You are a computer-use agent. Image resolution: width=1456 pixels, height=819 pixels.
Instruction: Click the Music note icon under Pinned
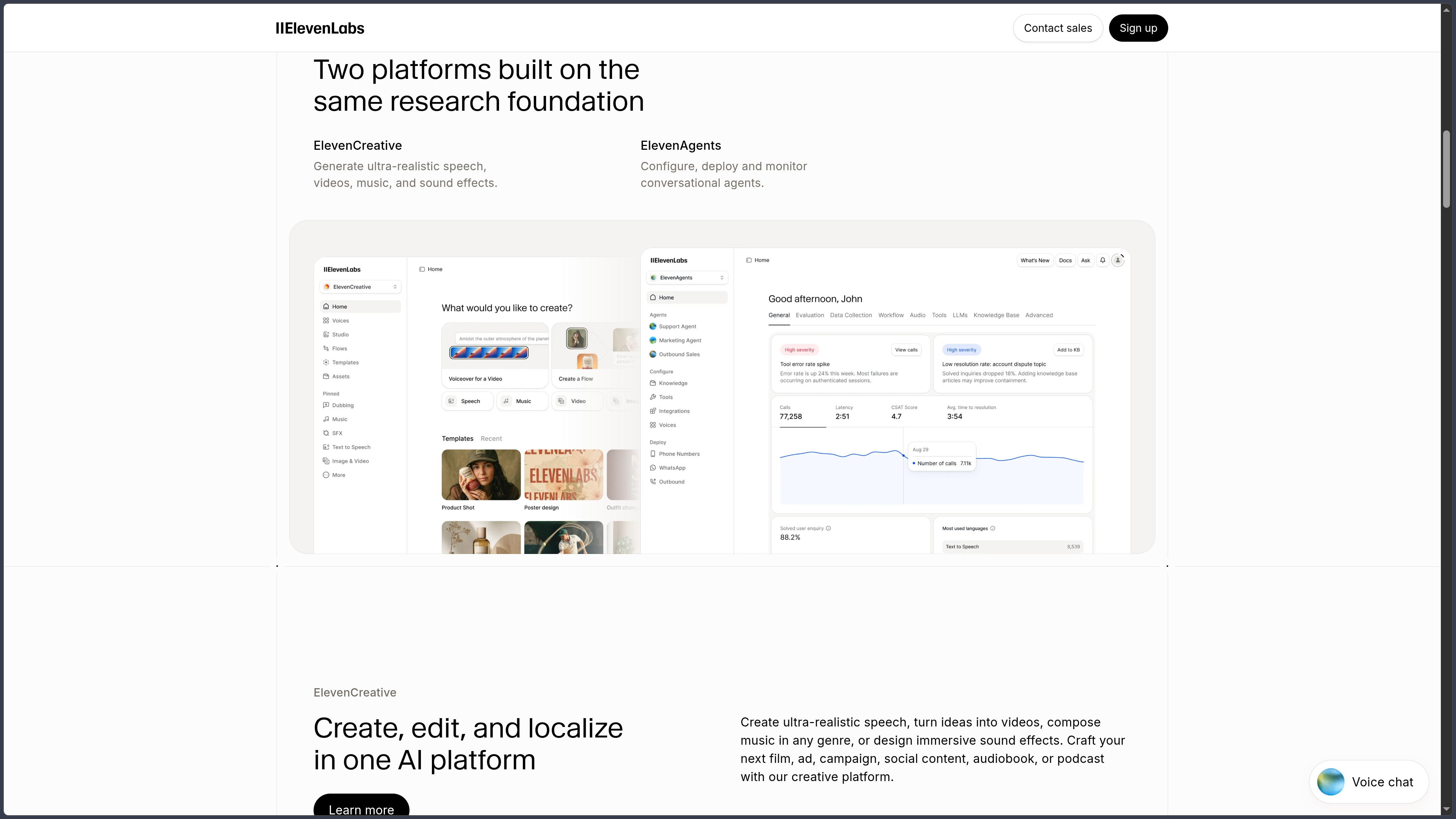pos(326,419)
